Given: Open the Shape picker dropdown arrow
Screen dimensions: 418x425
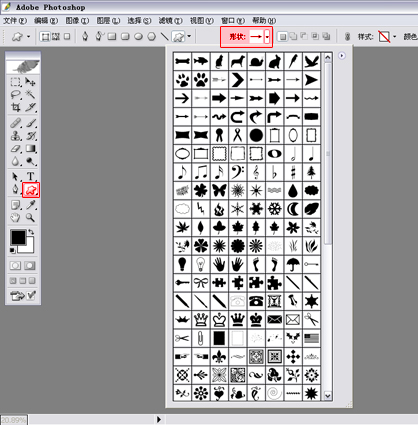Looking at the screenshot, I should tap(267, 37).
